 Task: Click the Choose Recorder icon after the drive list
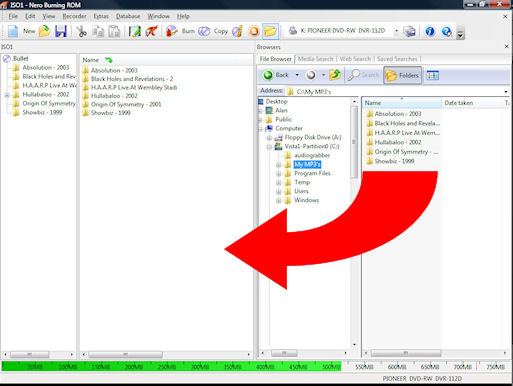click(409, 31)
